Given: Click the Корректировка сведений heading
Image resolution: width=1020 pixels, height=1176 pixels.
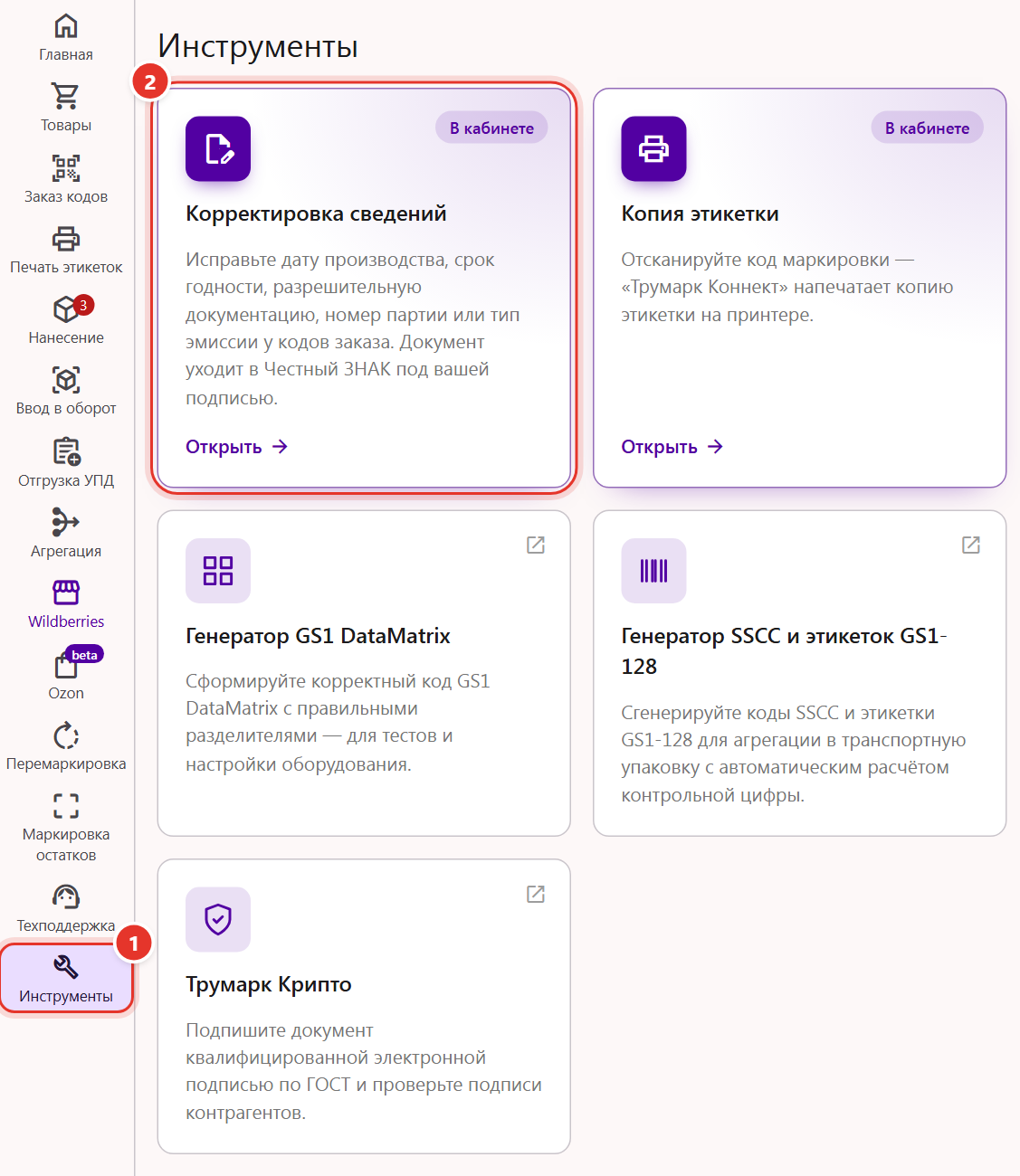Looking at the screenshot, I should pyautogui.click(x=316, y=213).
